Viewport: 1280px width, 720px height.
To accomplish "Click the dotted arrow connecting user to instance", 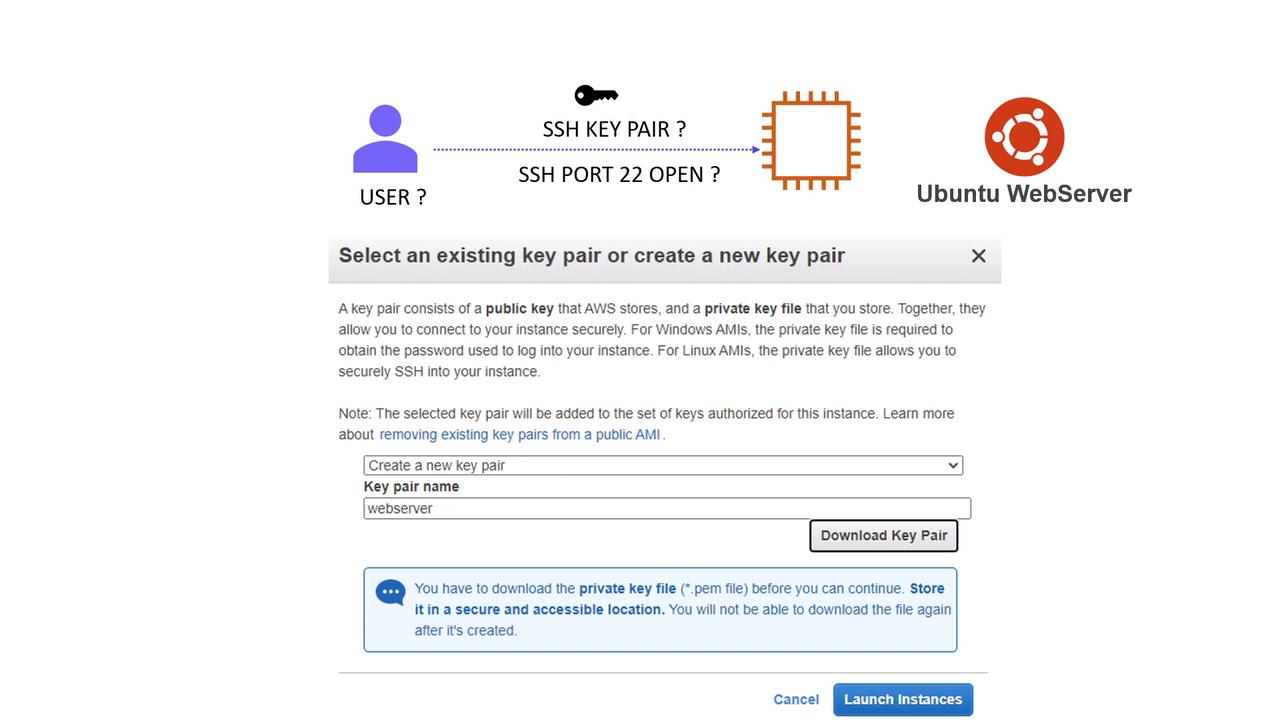I will click(596, 150).
